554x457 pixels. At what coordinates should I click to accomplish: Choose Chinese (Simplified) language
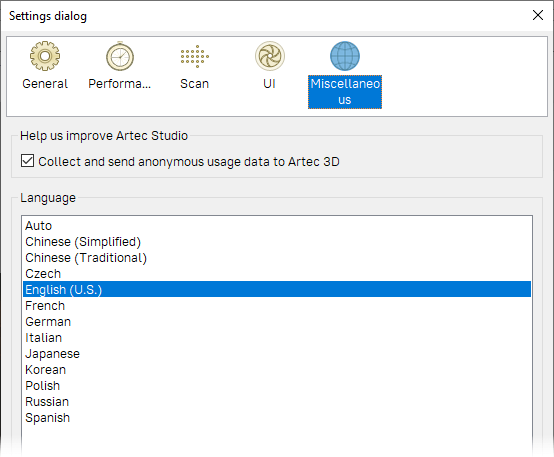tap(277, 242)
